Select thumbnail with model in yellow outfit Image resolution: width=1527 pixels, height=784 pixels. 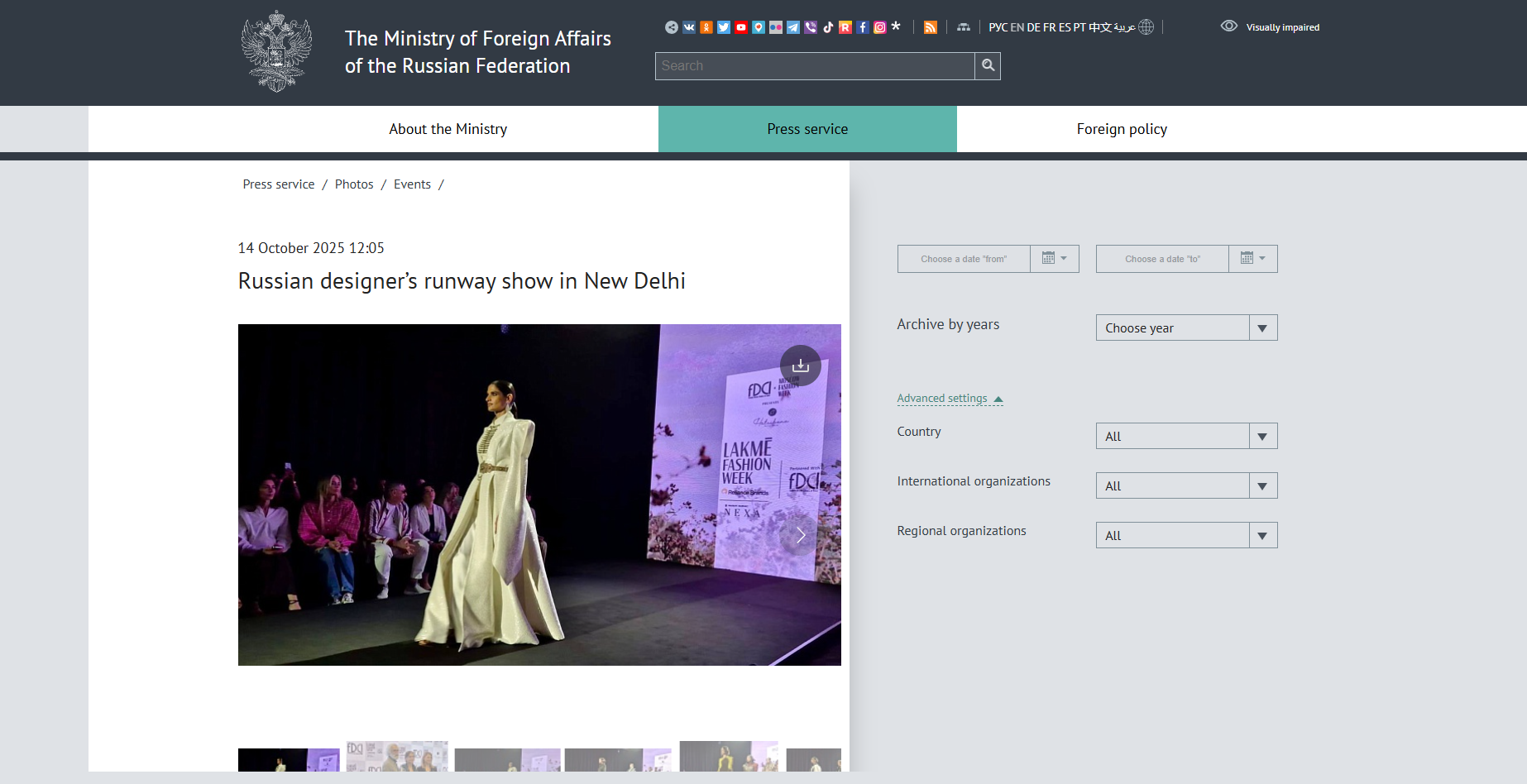[x=729, y=757]
